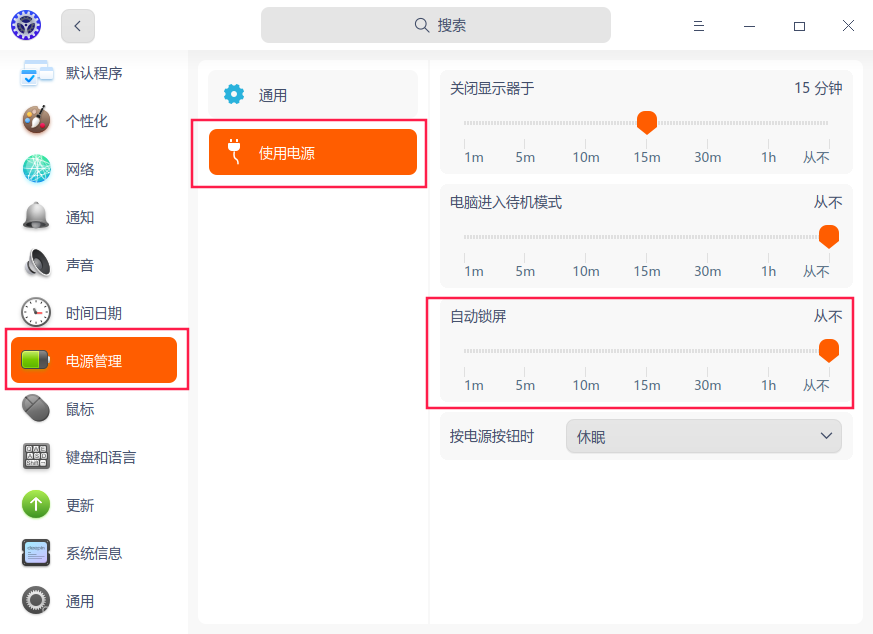Click the 时间日期 clock icon
Screen dimensions: 873x634
(x=36, y=312)
